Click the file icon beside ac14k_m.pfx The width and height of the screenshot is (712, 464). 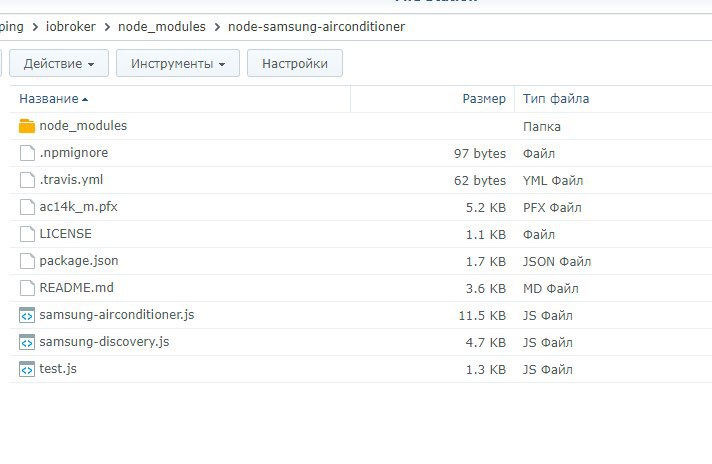click(x=27, y=207)
